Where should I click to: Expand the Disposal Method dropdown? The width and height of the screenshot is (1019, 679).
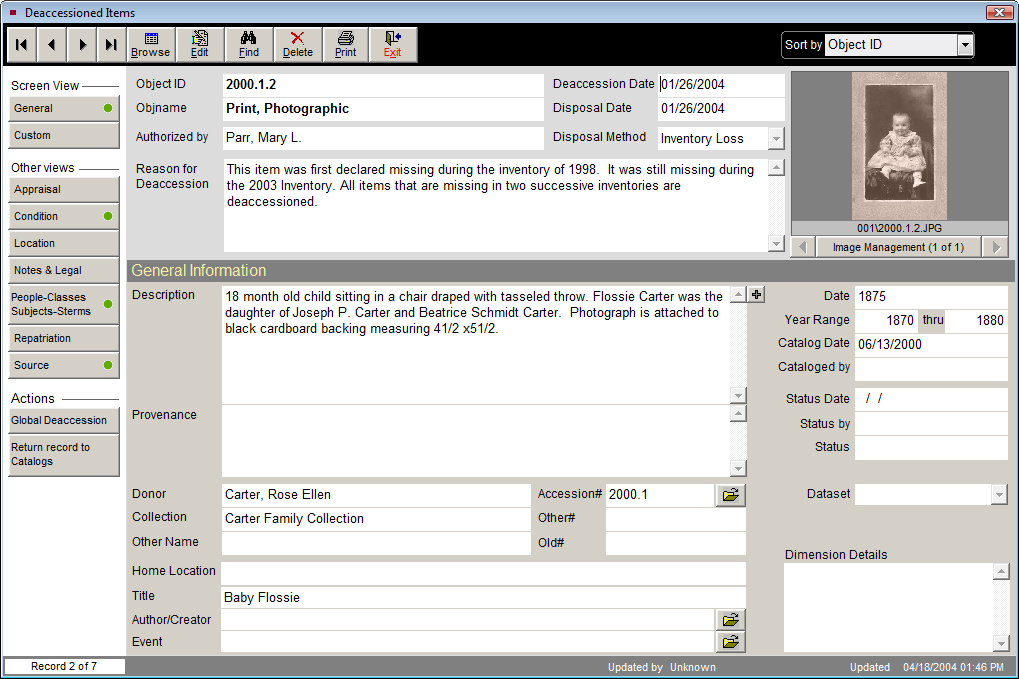(775, 138)
